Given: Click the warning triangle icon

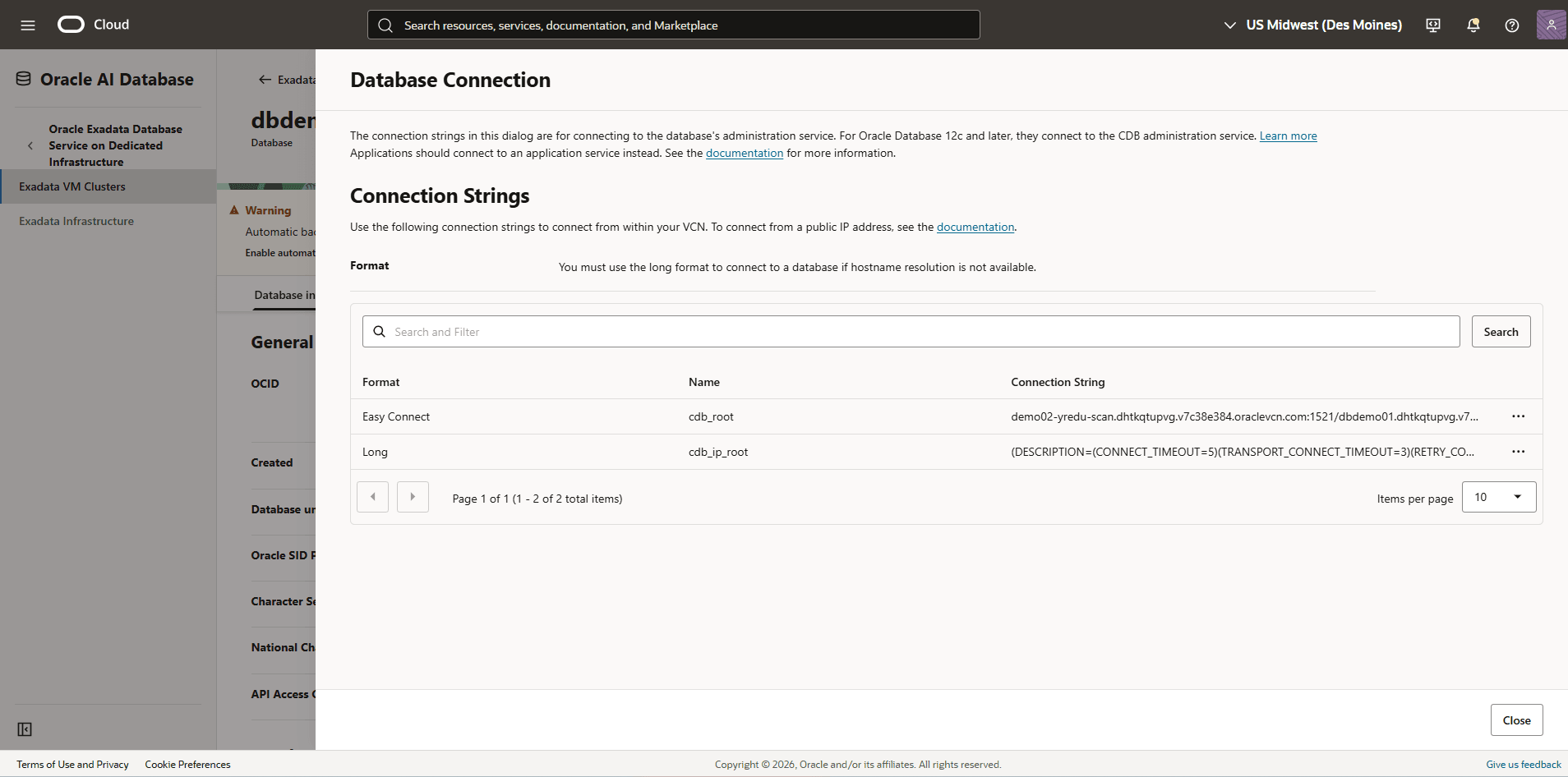Looking at the screenshot, I should point(235,209).
